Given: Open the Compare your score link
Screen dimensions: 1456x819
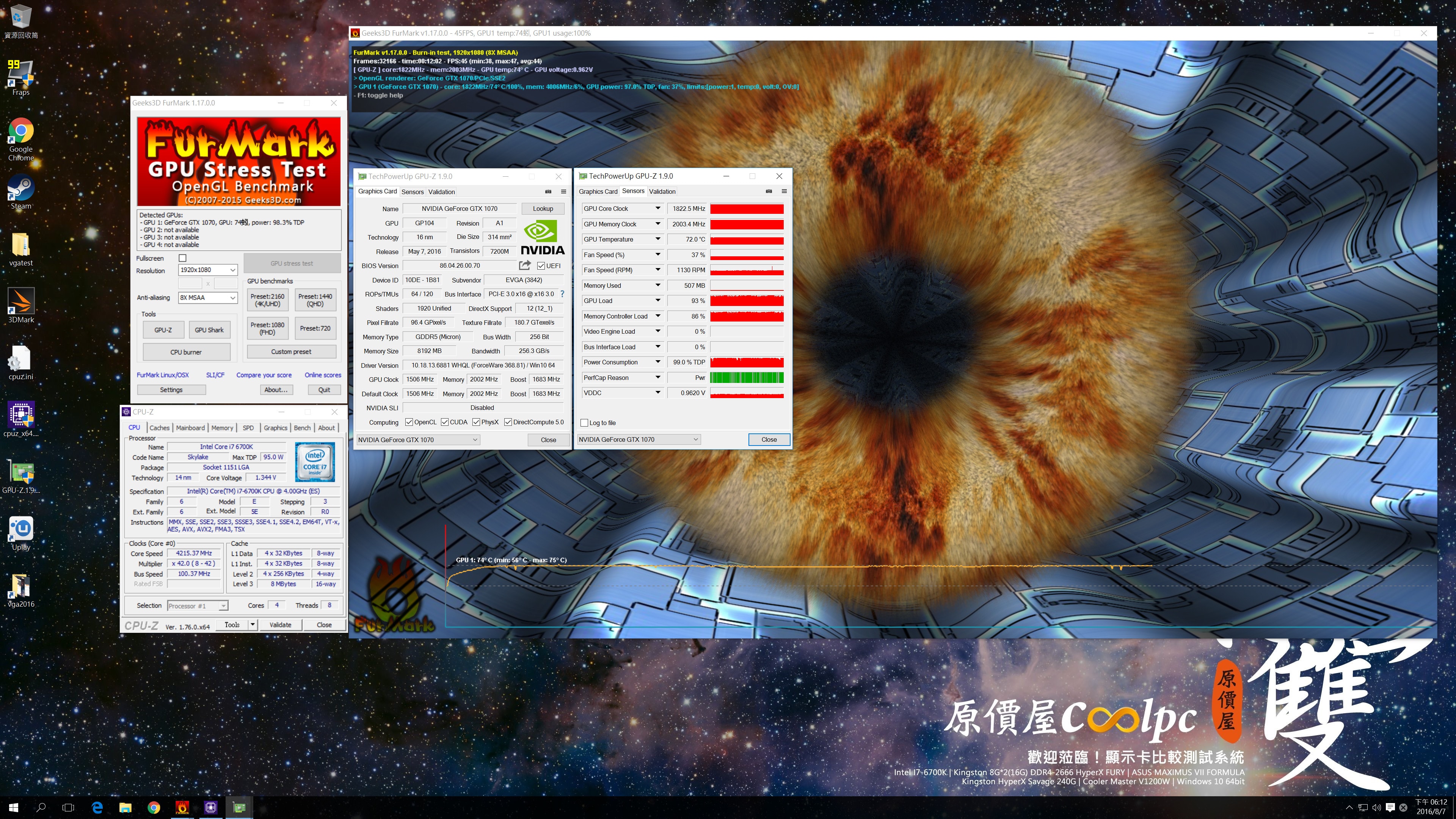Looking at the screenshot, I should pos(264,375).
